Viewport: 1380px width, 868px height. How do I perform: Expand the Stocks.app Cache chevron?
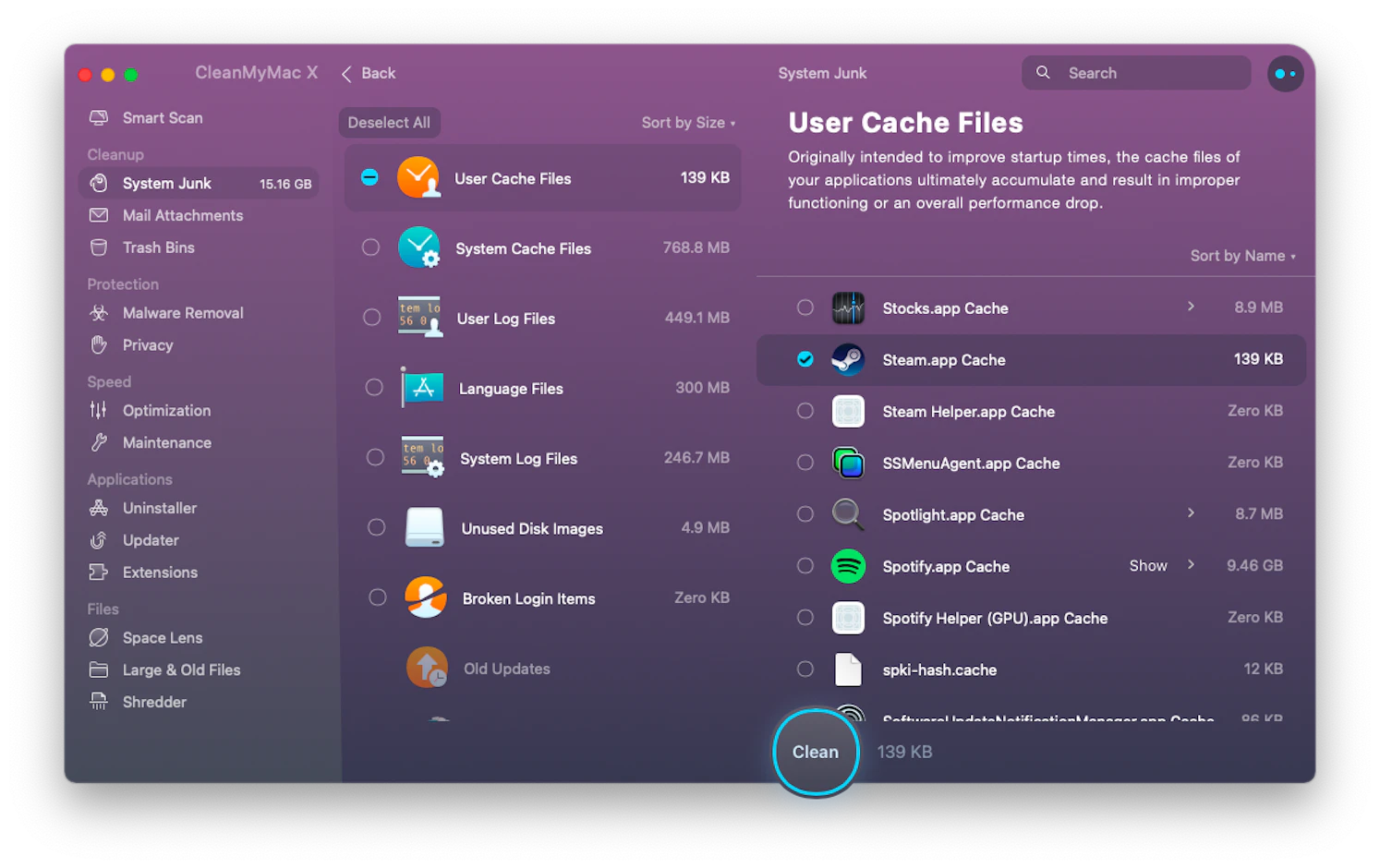[1191, 307]
